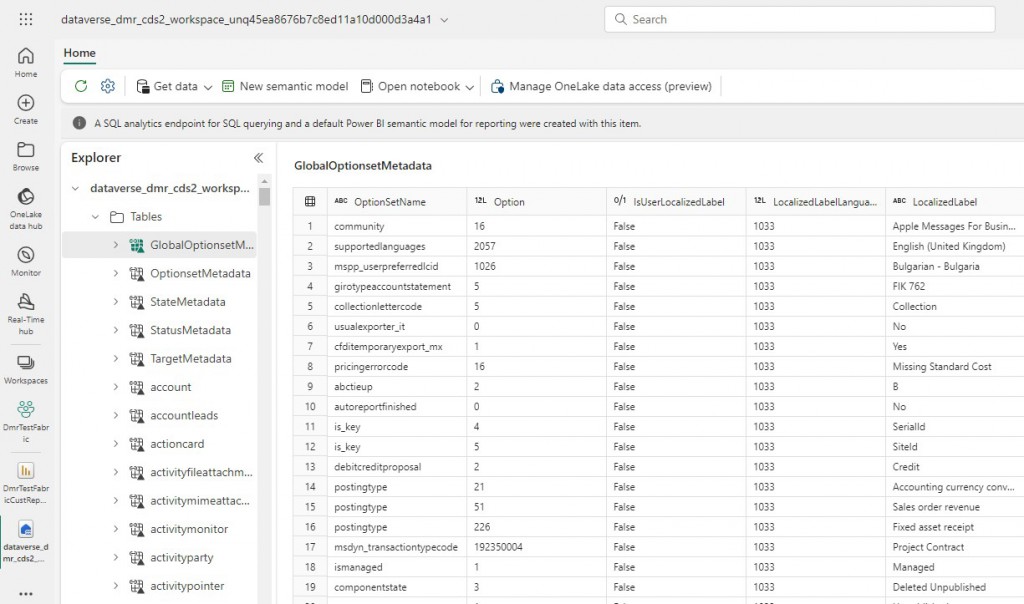Click the OptionsetMetadata table icon
The height and width of the screenshot is (604, 1024).
point(136,274)
